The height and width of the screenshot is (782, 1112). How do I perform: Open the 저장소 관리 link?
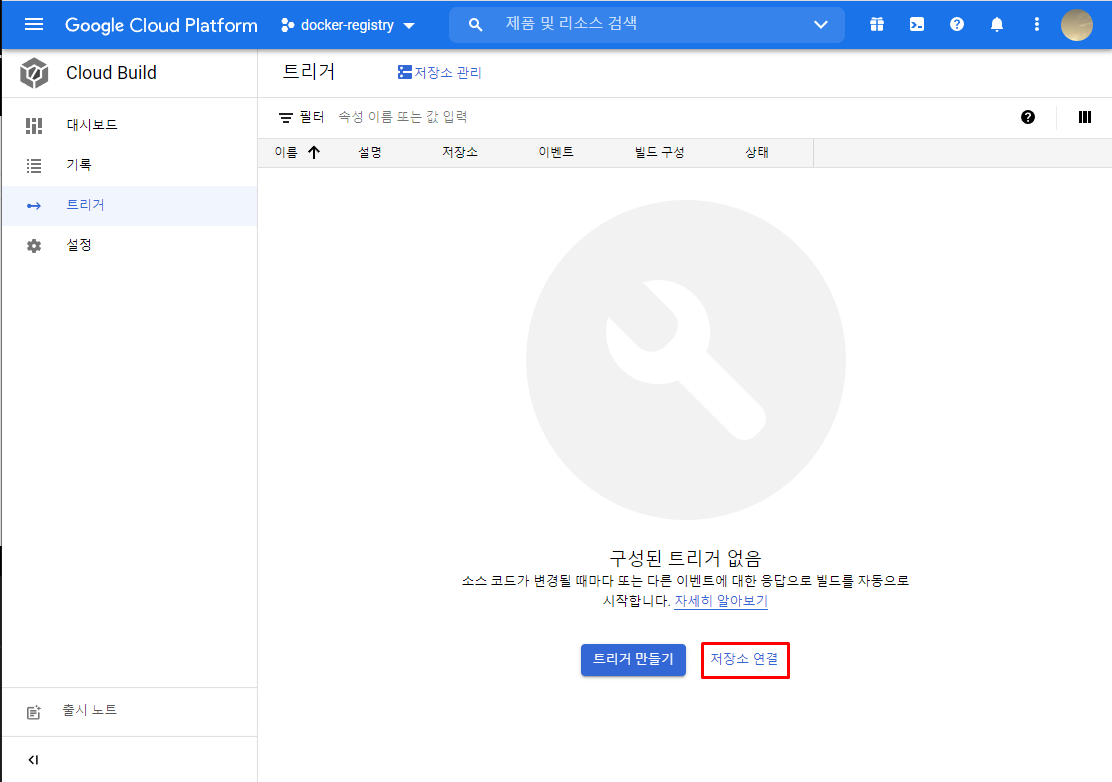(x=440, y=72)
